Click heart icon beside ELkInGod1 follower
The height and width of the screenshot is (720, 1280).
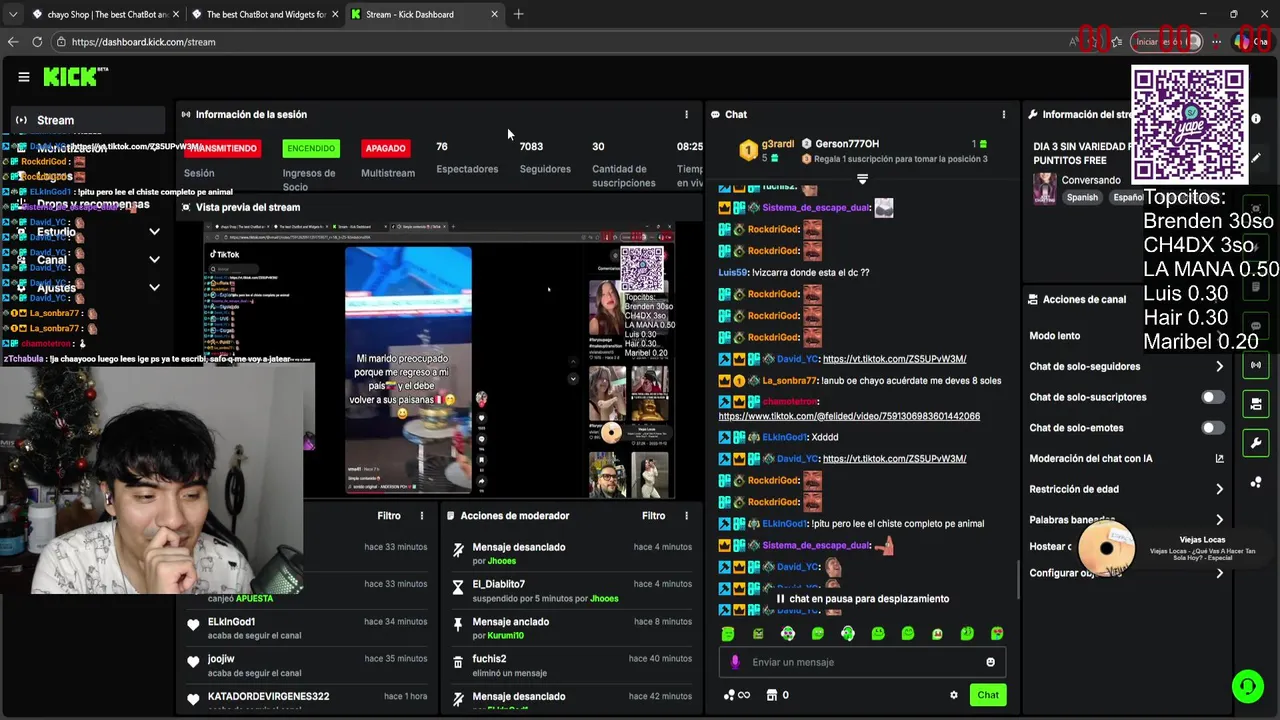(x=193, y=625)
